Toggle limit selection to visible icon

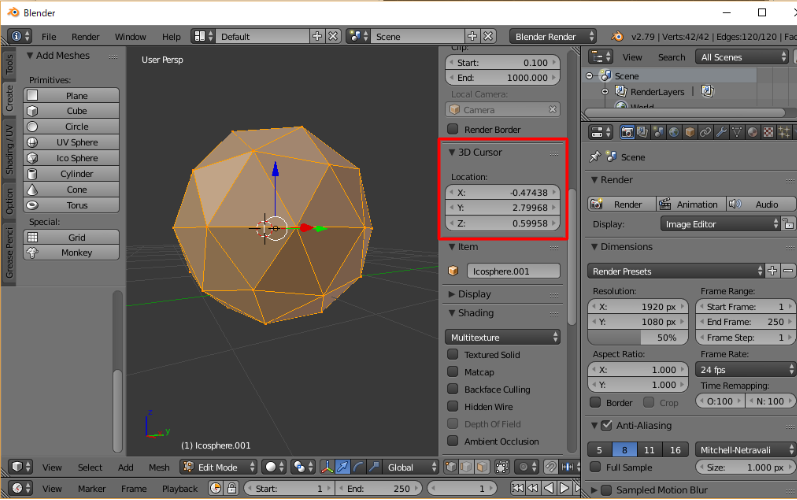(x=502, y=467)
